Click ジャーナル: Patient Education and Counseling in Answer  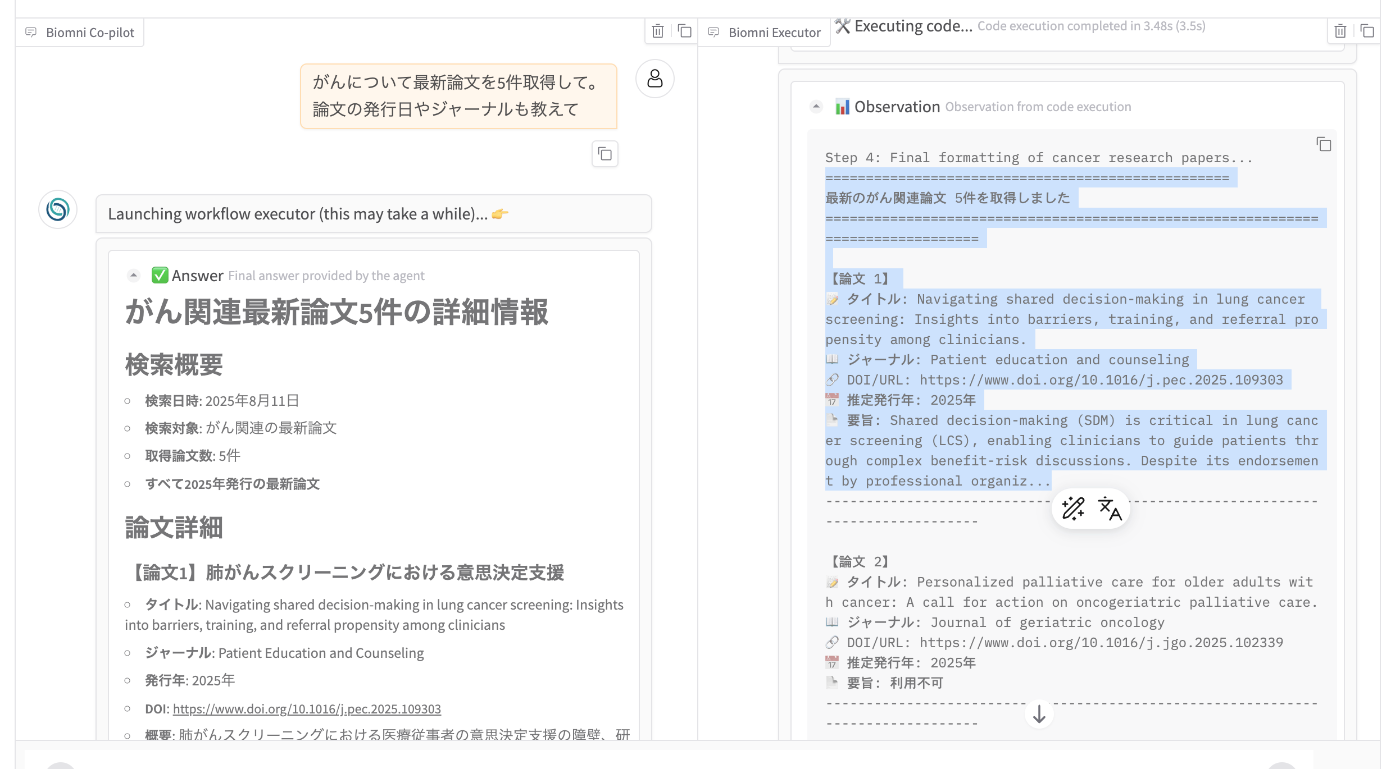(284, 653)
